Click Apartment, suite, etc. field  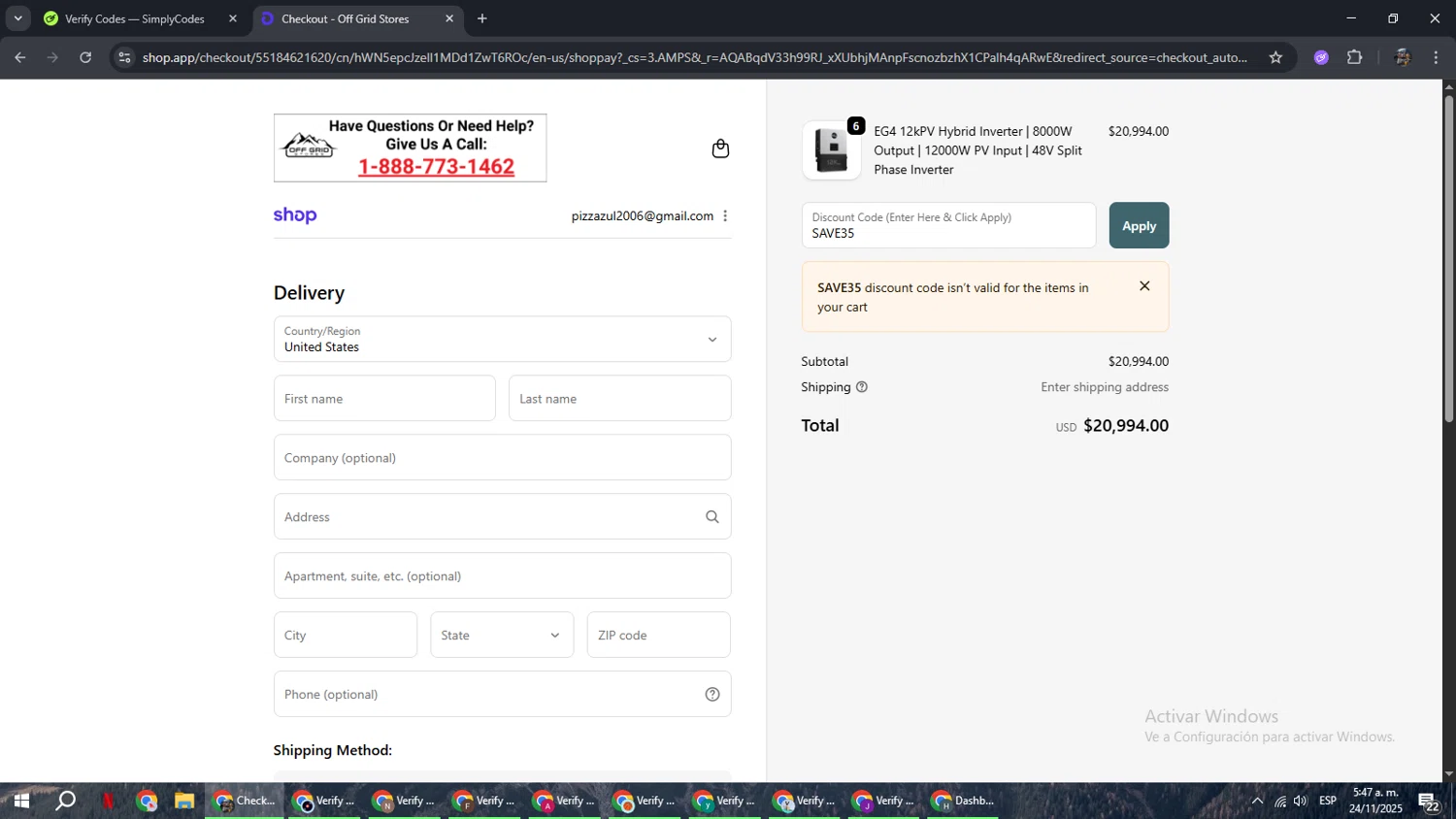[x=503, y=575]
